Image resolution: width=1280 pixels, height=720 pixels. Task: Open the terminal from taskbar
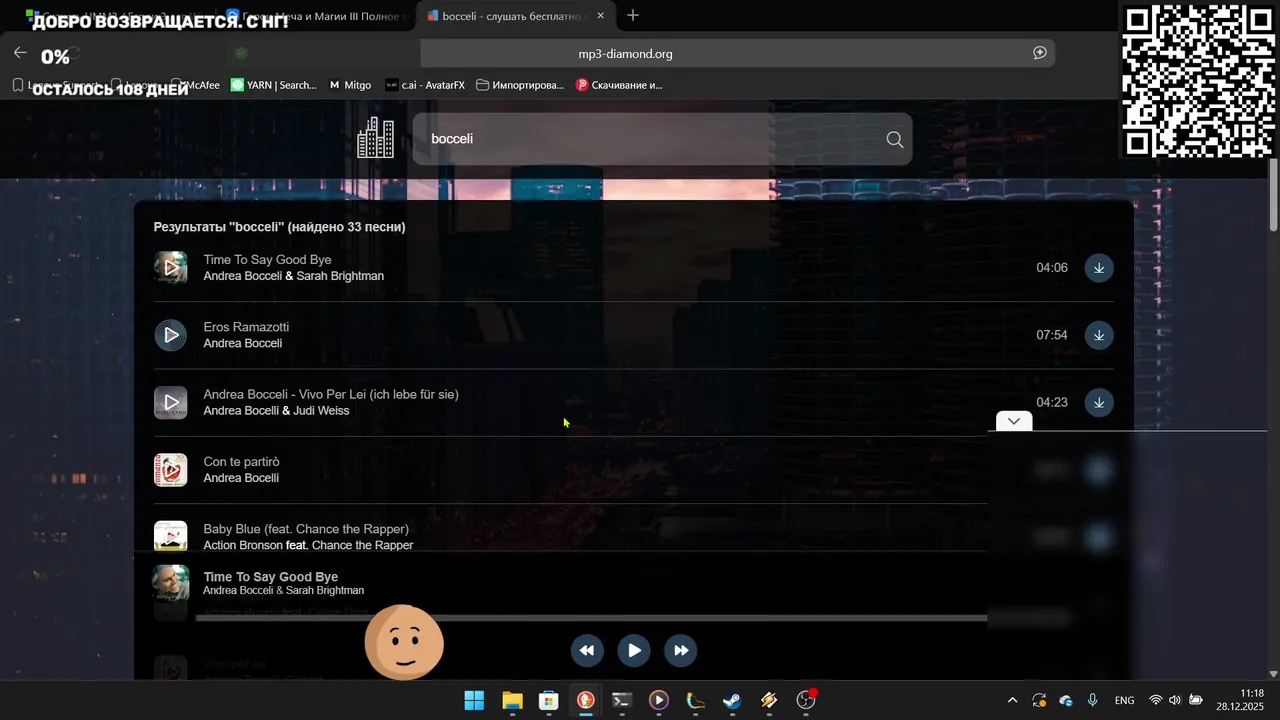coord(622,700)
